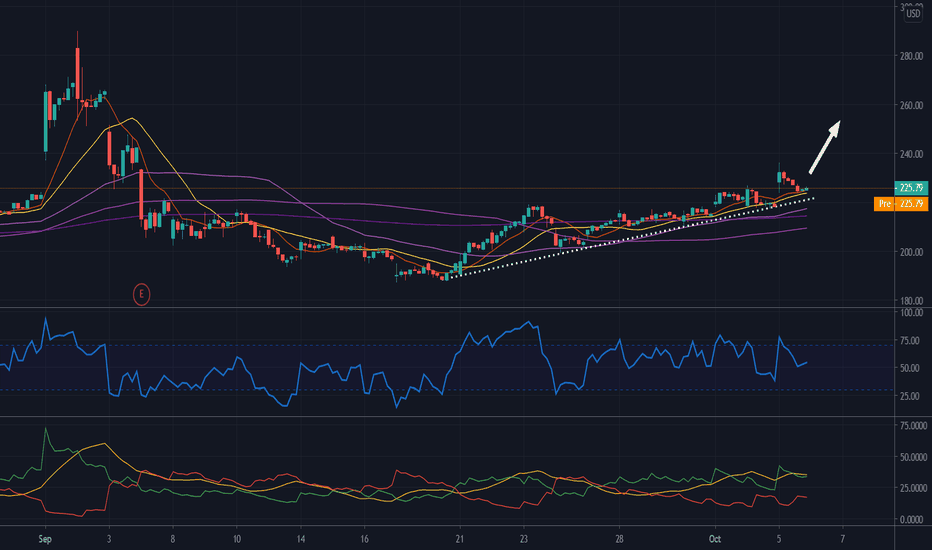Click the 5 date label on time axis
This screenshot has width=932, height=550.
pos(779,539)
